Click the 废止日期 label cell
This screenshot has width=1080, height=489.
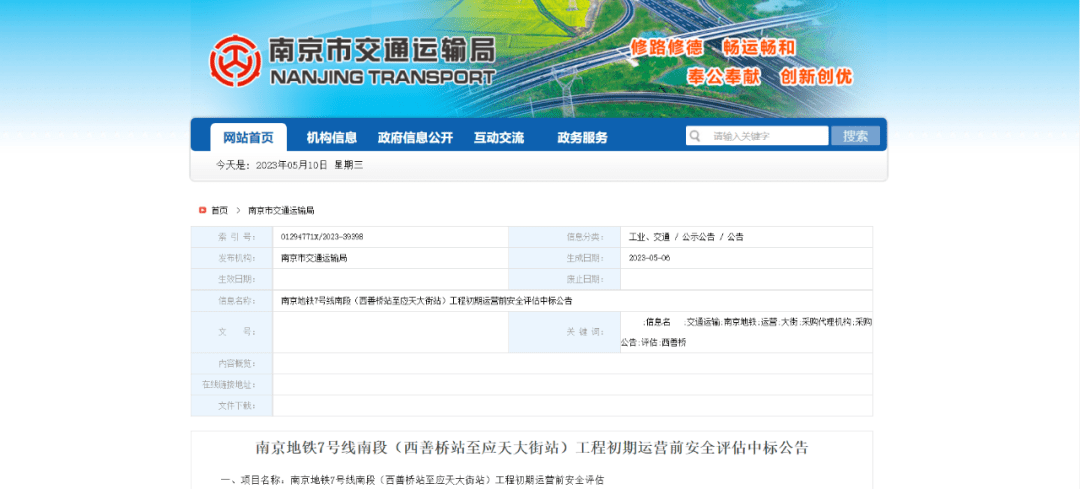pos(565,279)
